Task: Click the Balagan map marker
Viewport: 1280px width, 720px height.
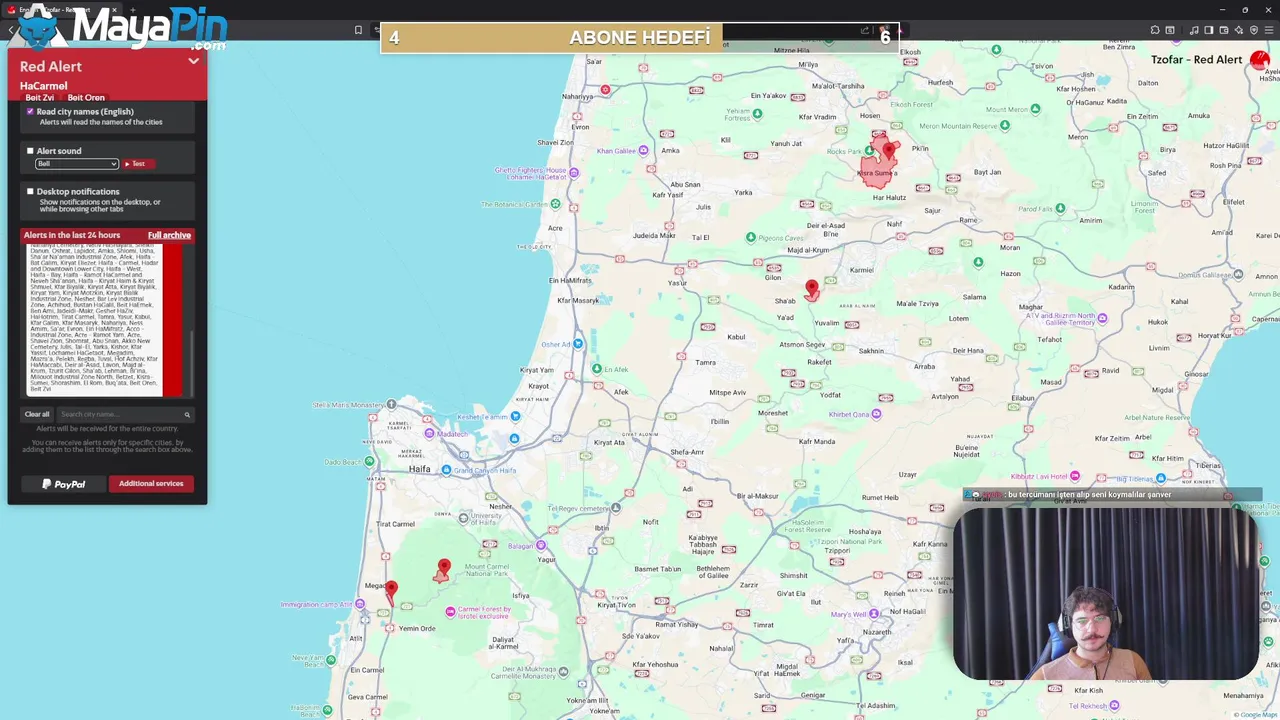Action: (541, 546)
